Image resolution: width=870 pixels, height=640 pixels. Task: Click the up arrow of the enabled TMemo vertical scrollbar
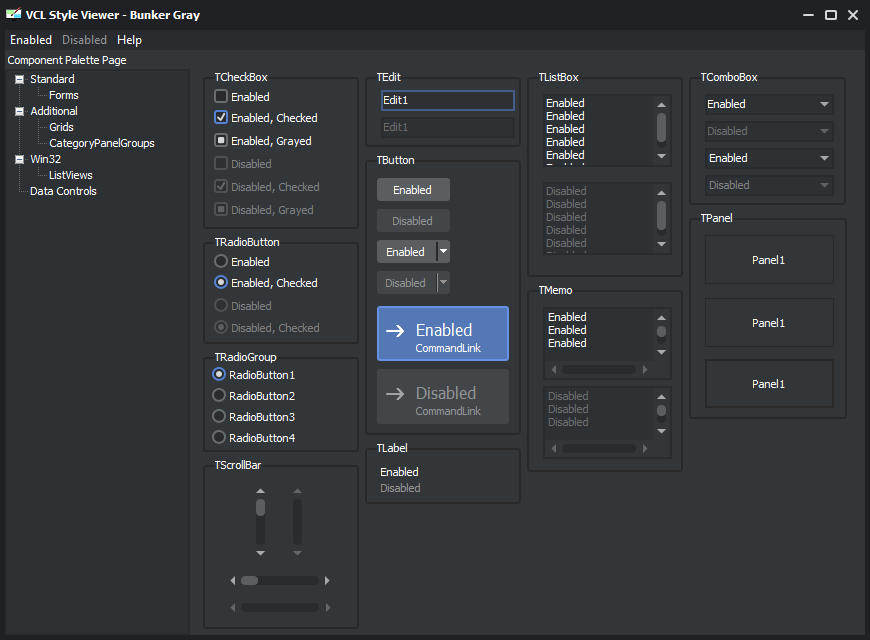click(661, 318)
